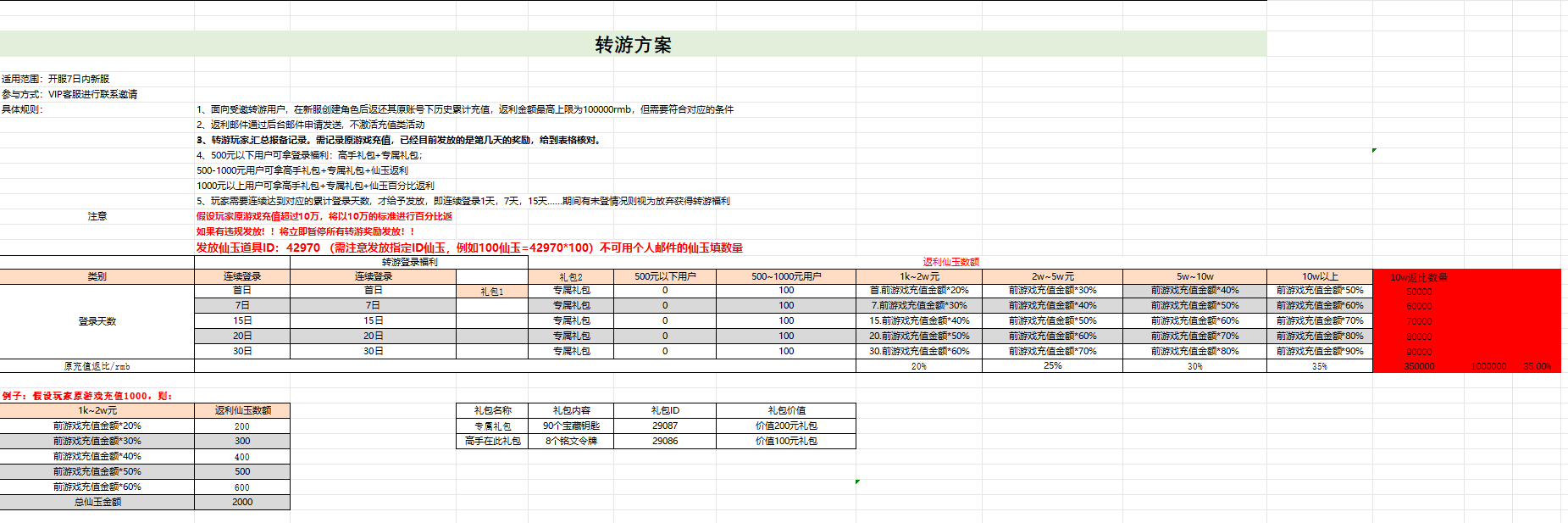Select the 原充值返比/rmb row label

[97, 366]
